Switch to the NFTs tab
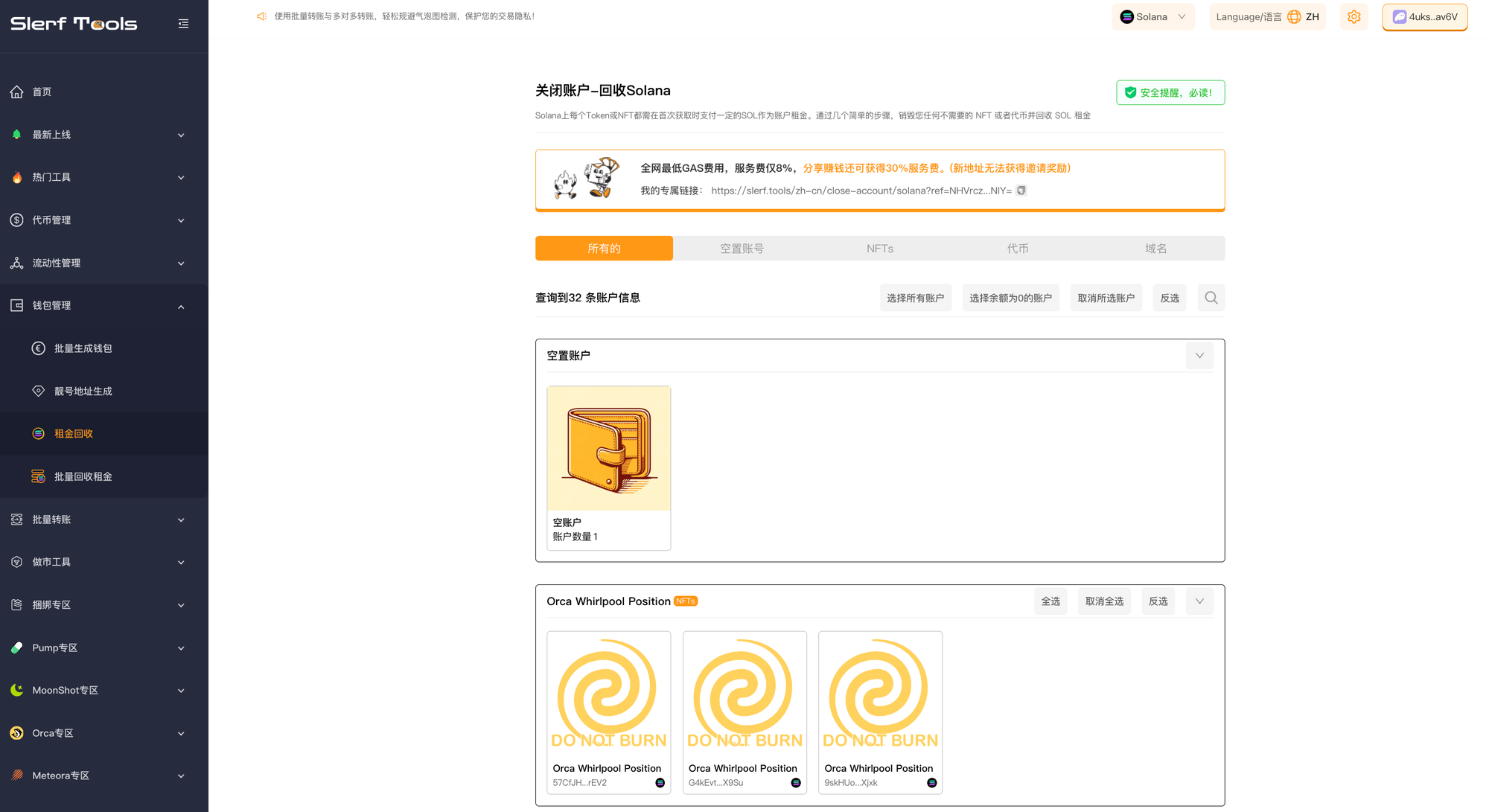1489x812 pixels. [880, 249]
